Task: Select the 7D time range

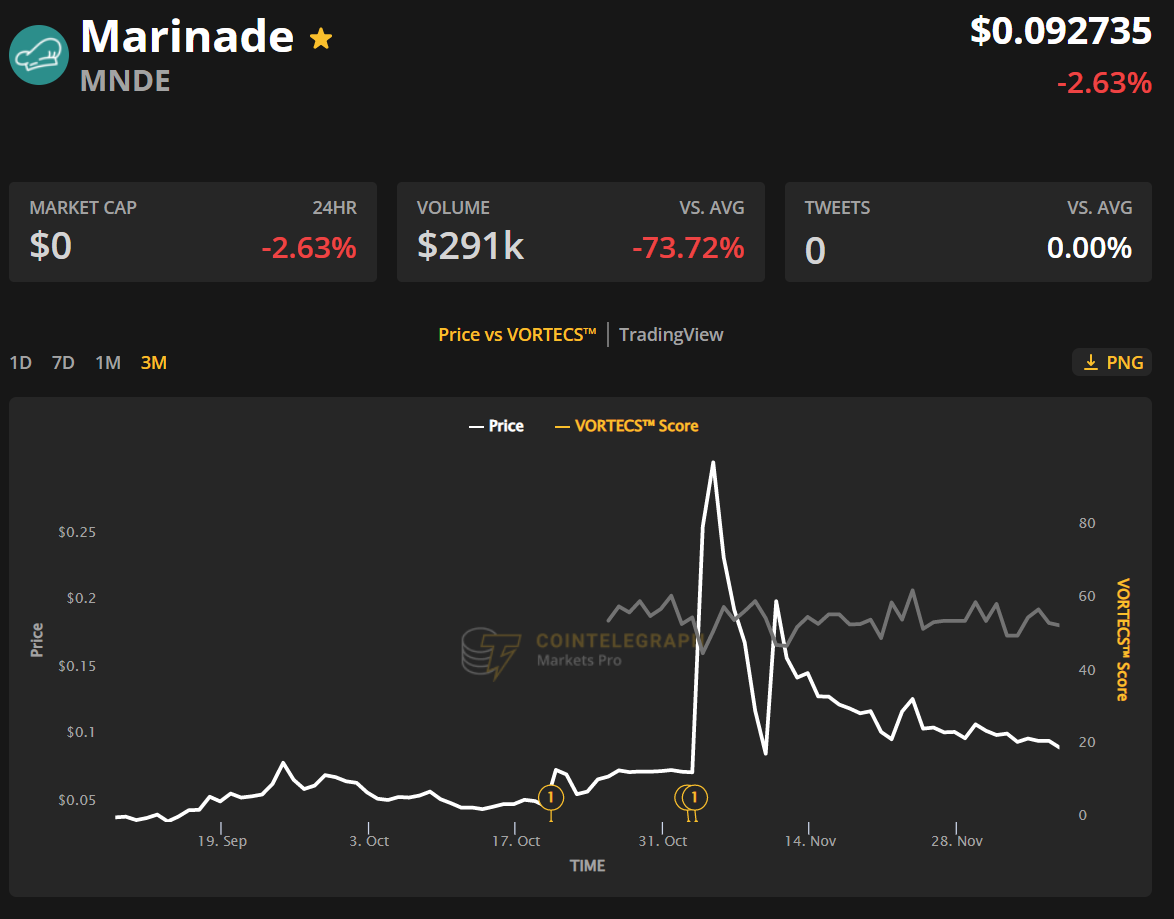Action: click(63, 363)
